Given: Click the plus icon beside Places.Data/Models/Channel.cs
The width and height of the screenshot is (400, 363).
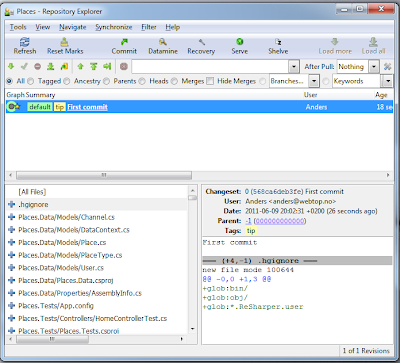Looking at the screenshot, I should 11,217.
